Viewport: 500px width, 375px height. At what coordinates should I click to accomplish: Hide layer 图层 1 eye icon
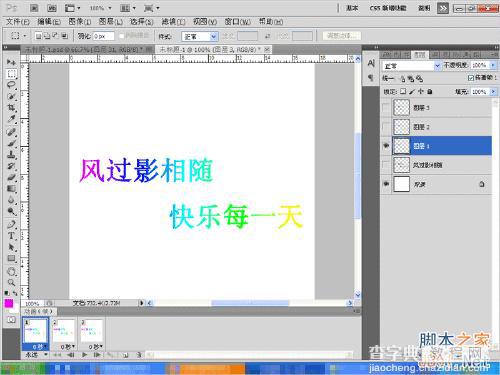[x=386, y=146]
